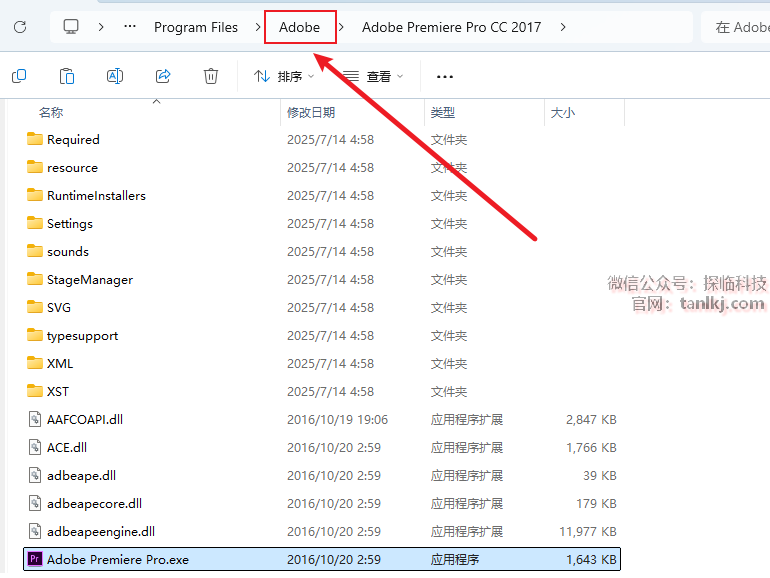Click the 179 KB size value

tap(596, 503)
